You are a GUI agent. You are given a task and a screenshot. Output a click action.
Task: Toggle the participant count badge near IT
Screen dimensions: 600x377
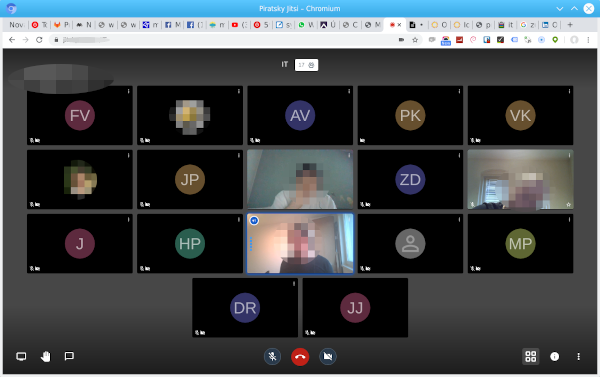pos(306,65)
